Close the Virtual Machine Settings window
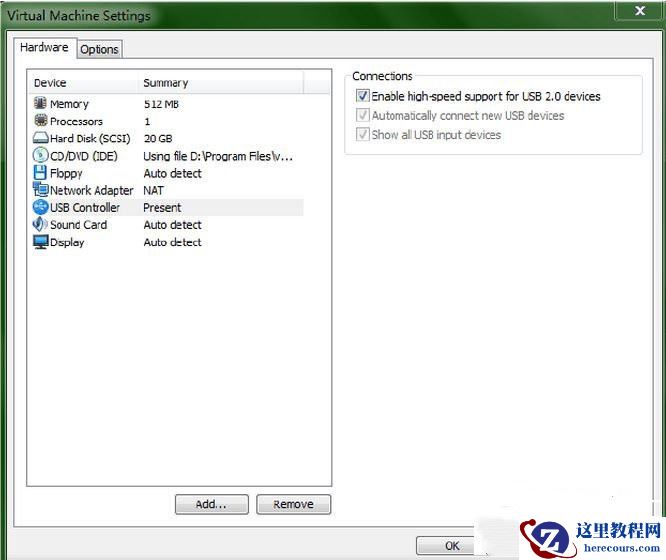The height and width of the screenshot is (560, 666). point(640,10)
